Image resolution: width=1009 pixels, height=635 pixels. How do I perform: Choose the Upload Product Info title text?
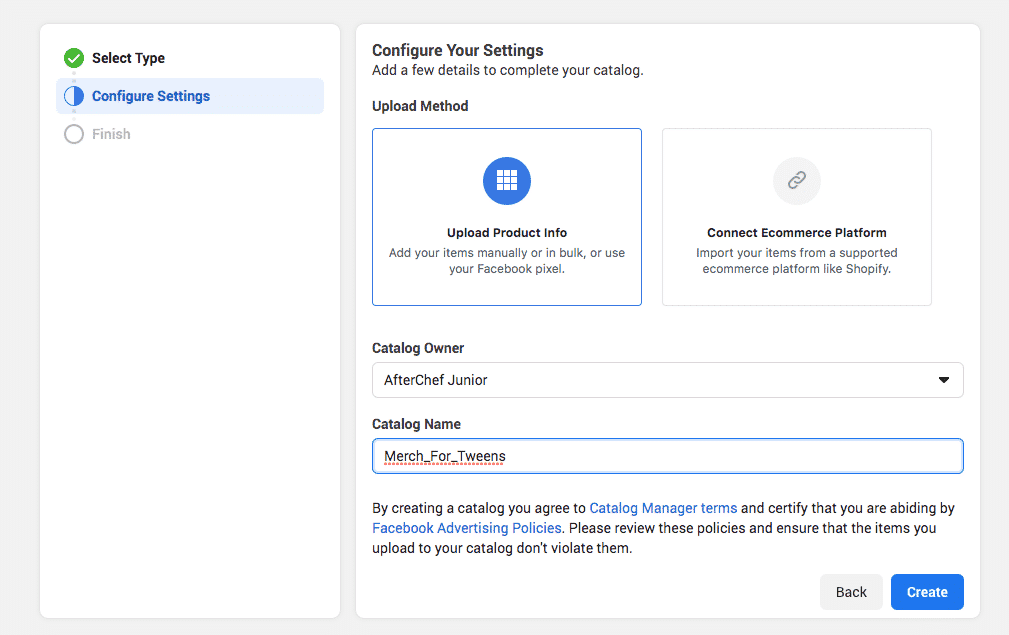507,233
